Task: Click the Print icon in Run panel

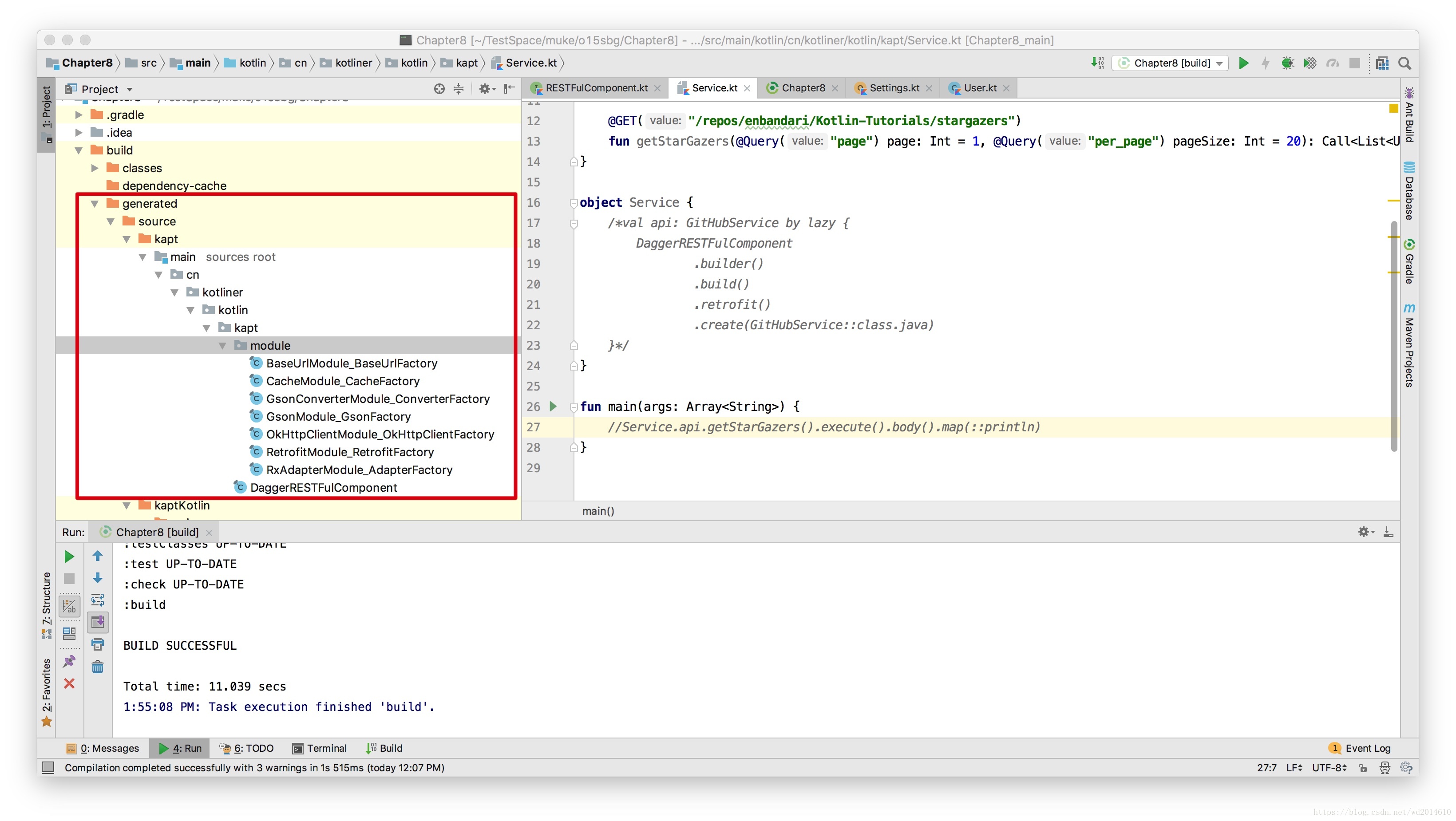Action: [98, 644]
